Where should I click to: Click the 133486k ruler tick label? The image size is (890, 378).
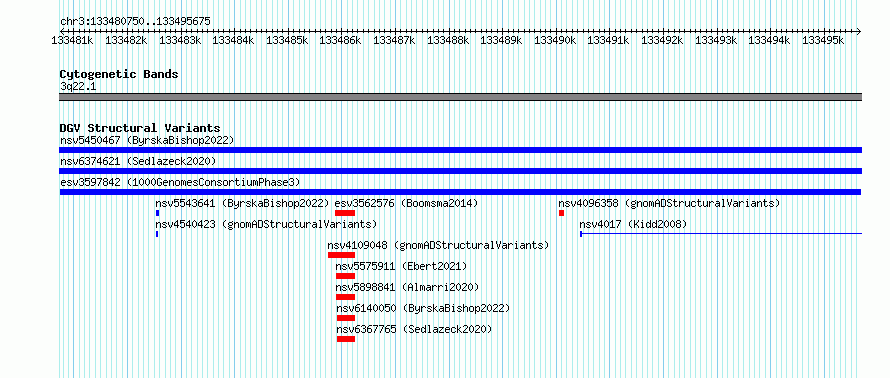pos(340,40)
